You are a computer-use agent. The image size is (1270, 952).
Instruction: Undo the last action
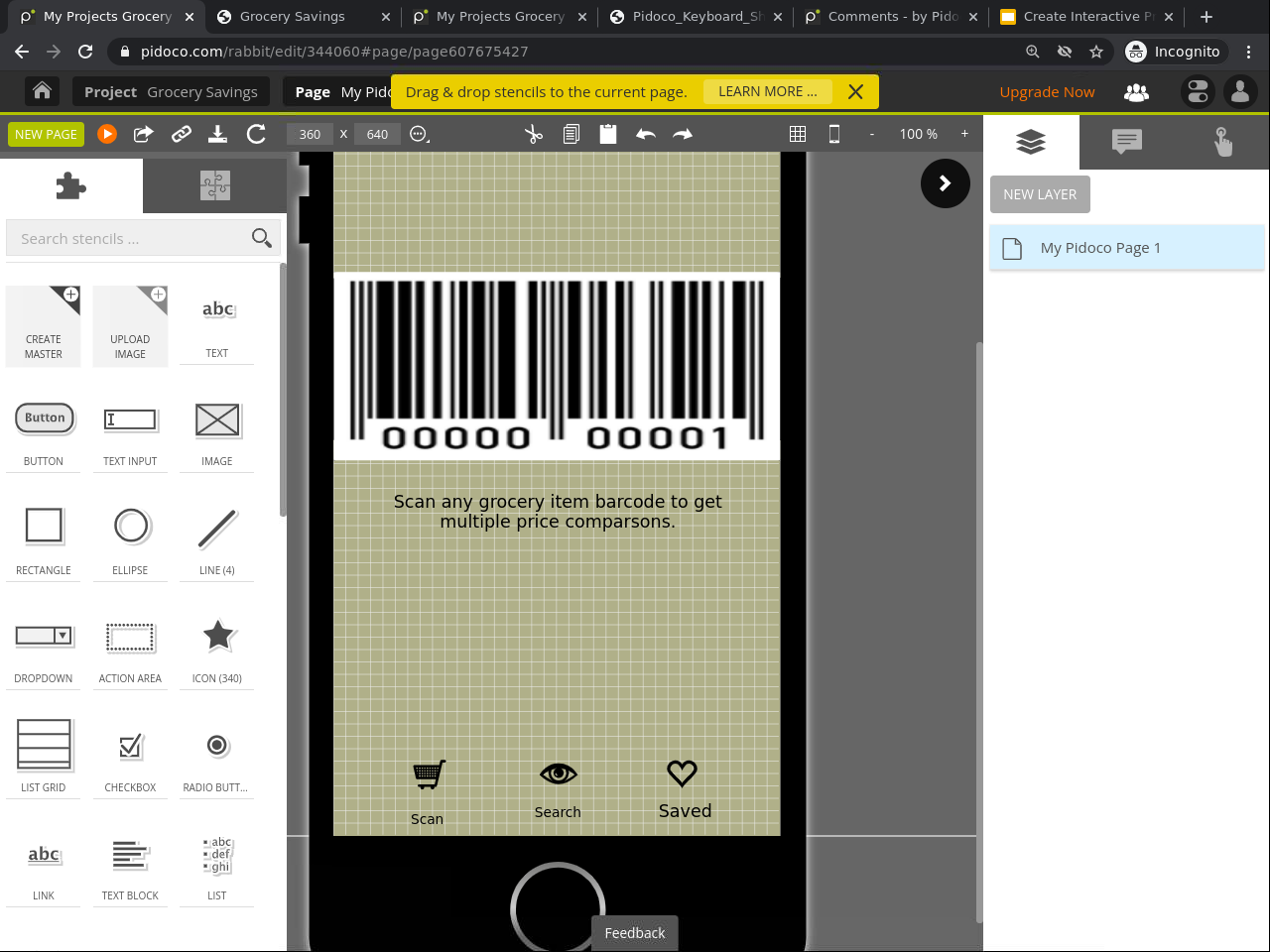coord(646,134)
